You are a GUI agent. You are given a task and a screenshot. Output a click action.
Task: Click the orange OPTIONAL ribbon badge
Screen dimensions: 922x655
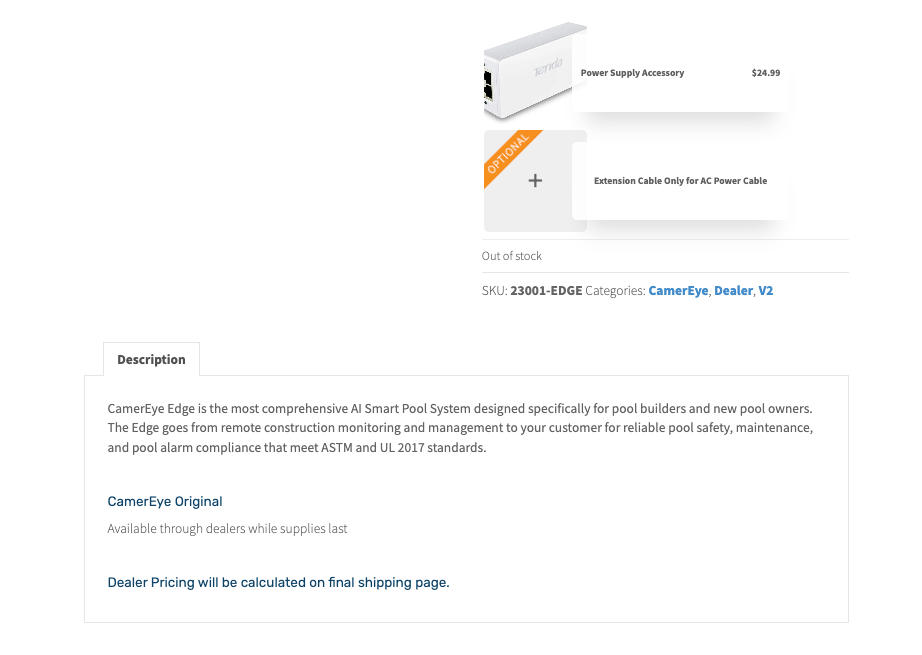pos(508,155)
